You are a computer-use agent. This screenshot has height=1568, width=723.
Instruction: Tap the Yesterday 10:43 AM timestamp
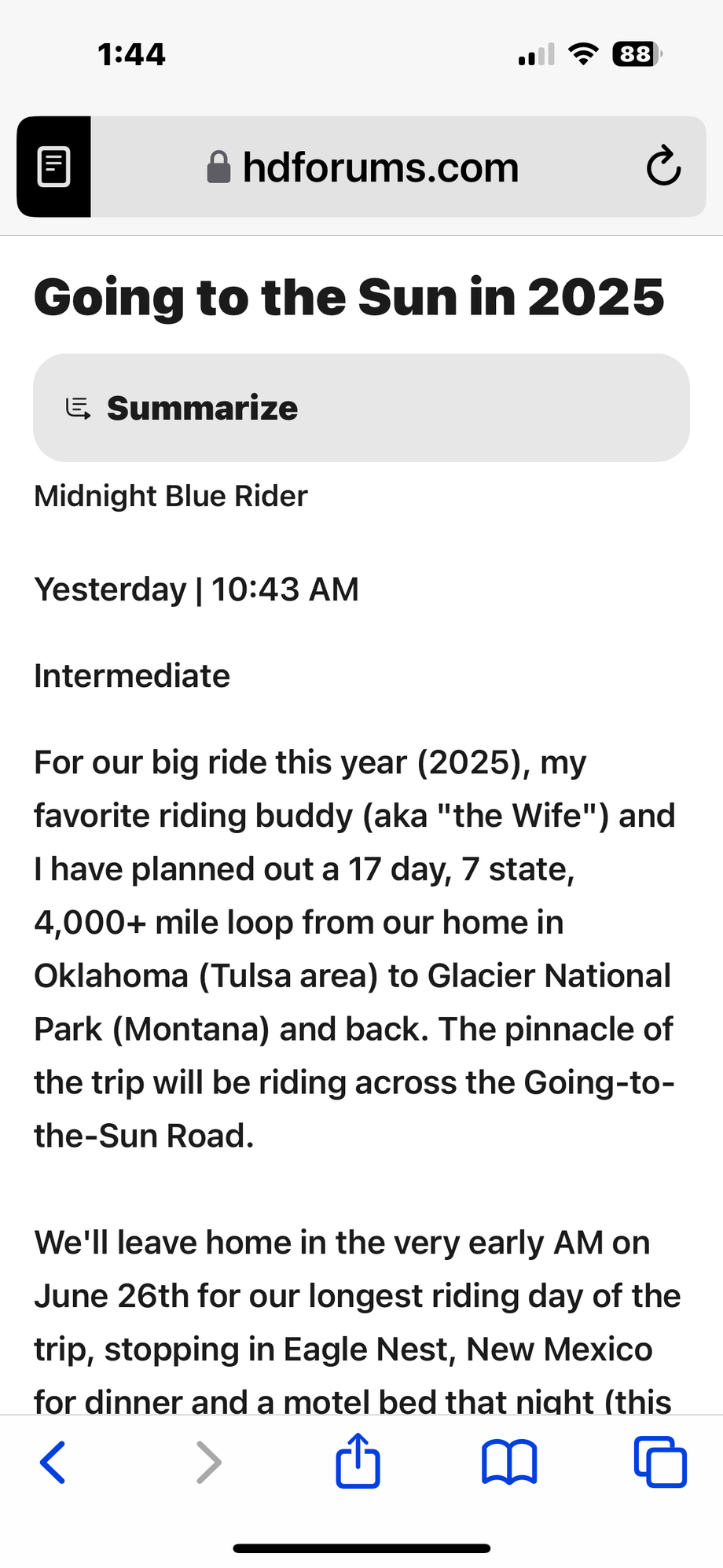(x=196, y=589)
